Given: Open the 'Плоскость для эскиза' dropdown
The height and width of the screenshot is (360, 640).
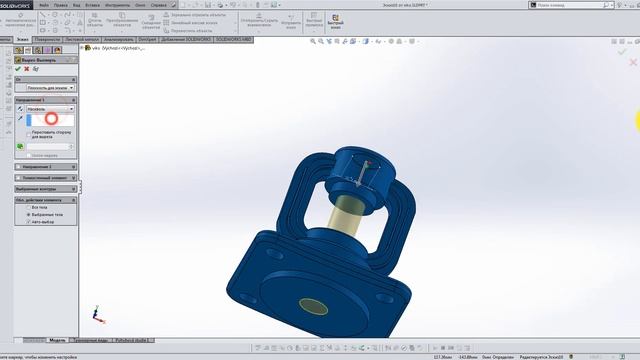Looking at the screenshot, I should click(x=50, y=88).
